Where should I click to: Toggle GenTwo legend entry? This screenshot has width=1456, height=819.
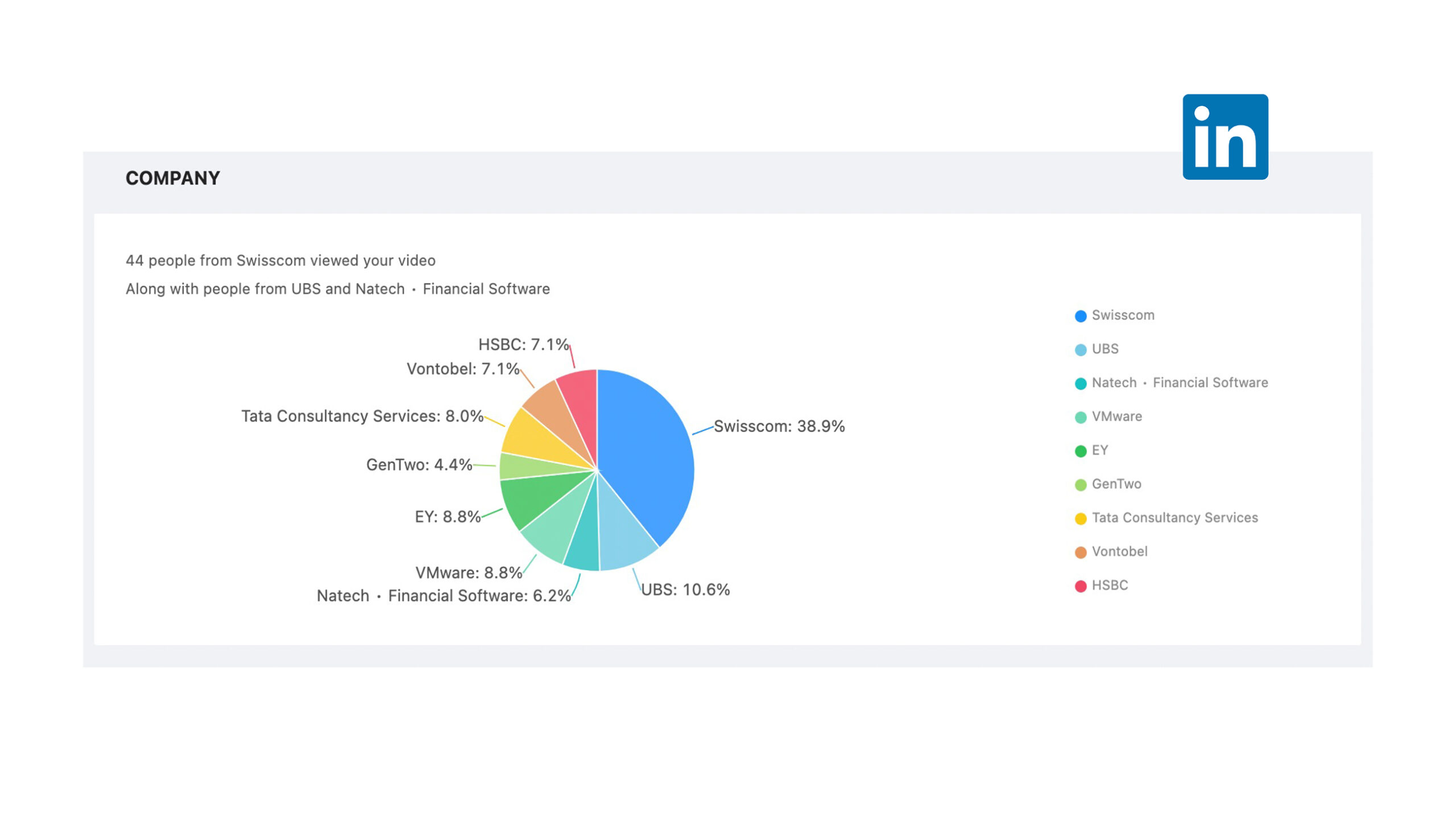coord(1108,484)
